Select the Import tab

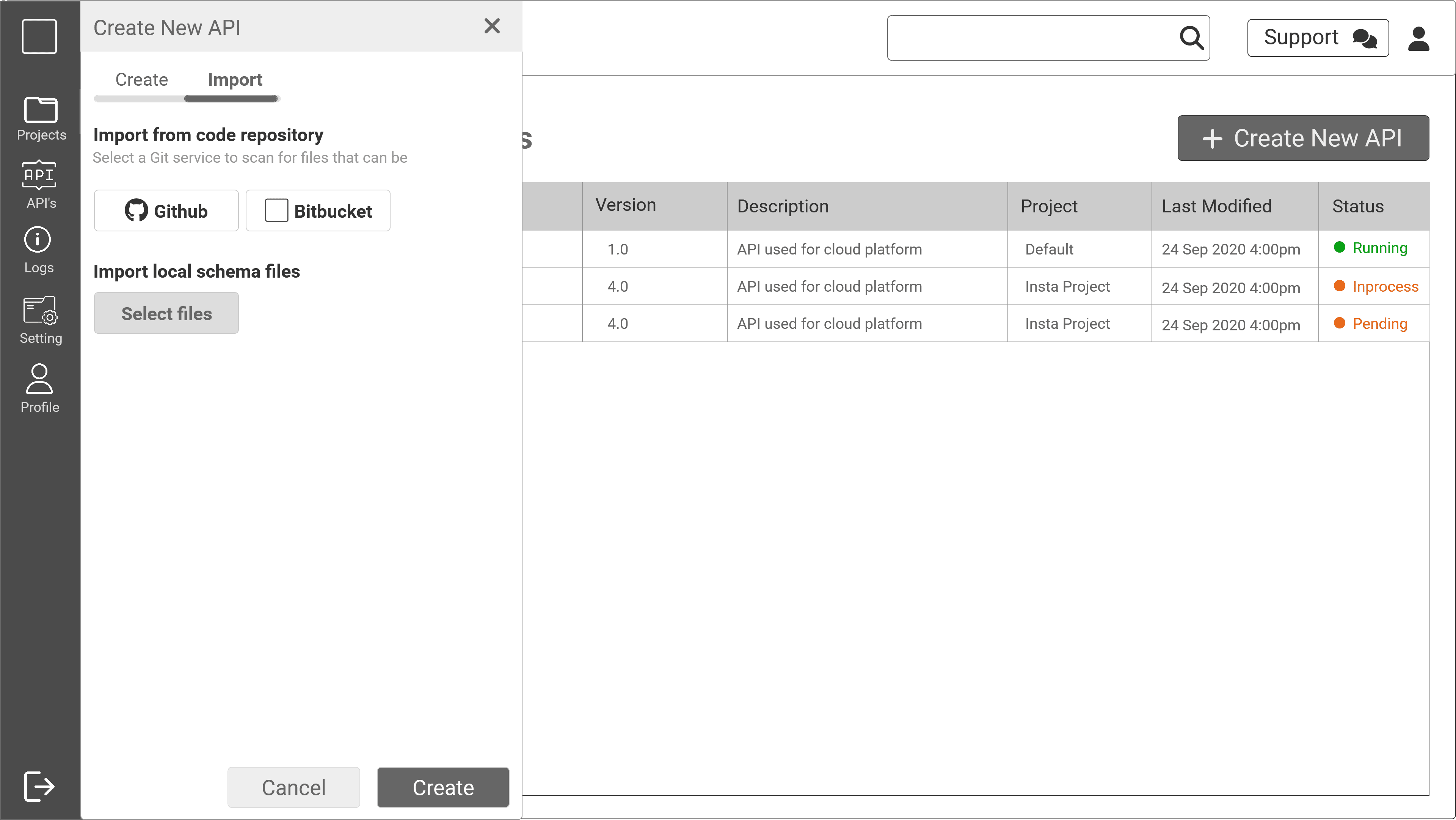pyautogui.click(x=235, y=80)
